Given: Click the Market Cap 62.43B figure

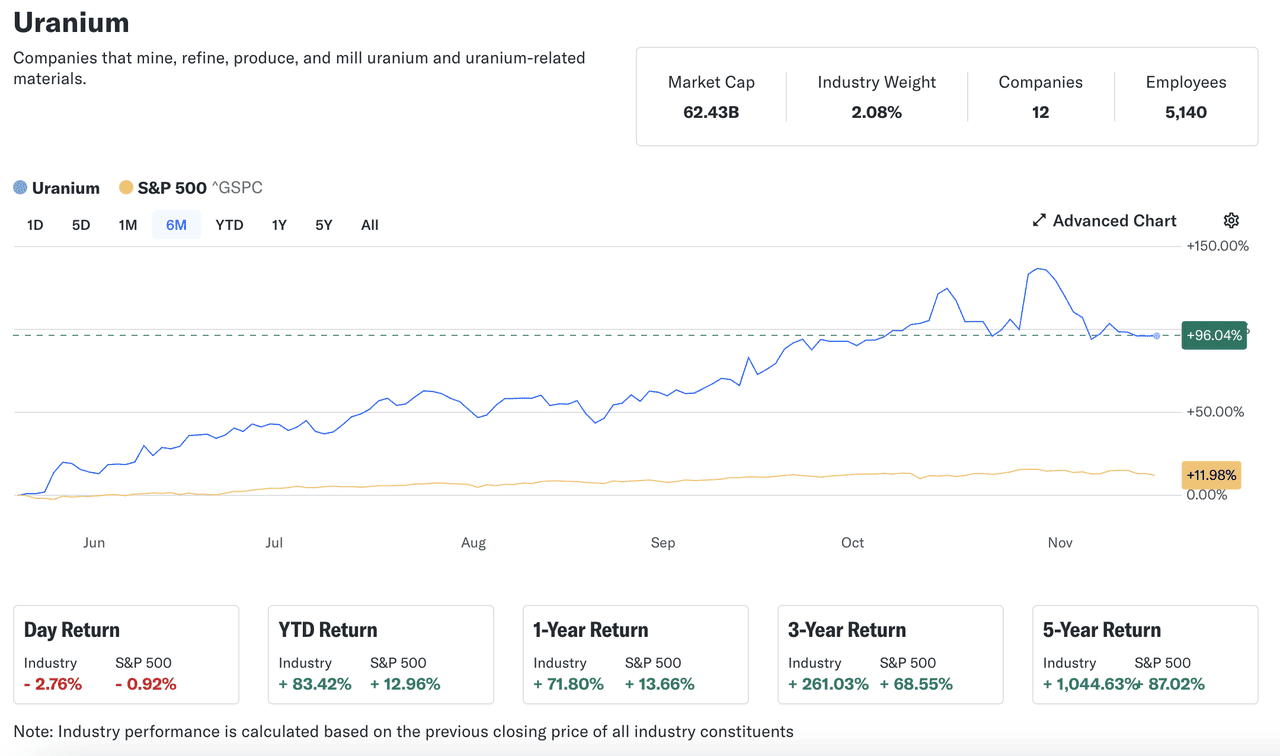Looking at the screenshot, I should coord(711,112).
